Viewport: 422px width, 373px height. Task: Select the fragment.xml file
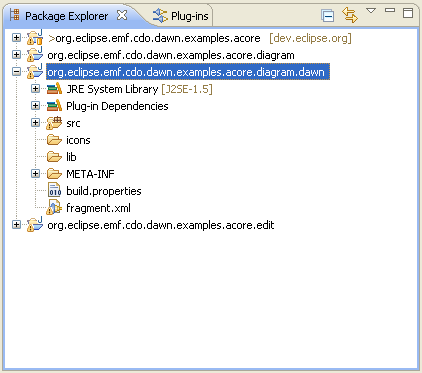tap(98, 209)
